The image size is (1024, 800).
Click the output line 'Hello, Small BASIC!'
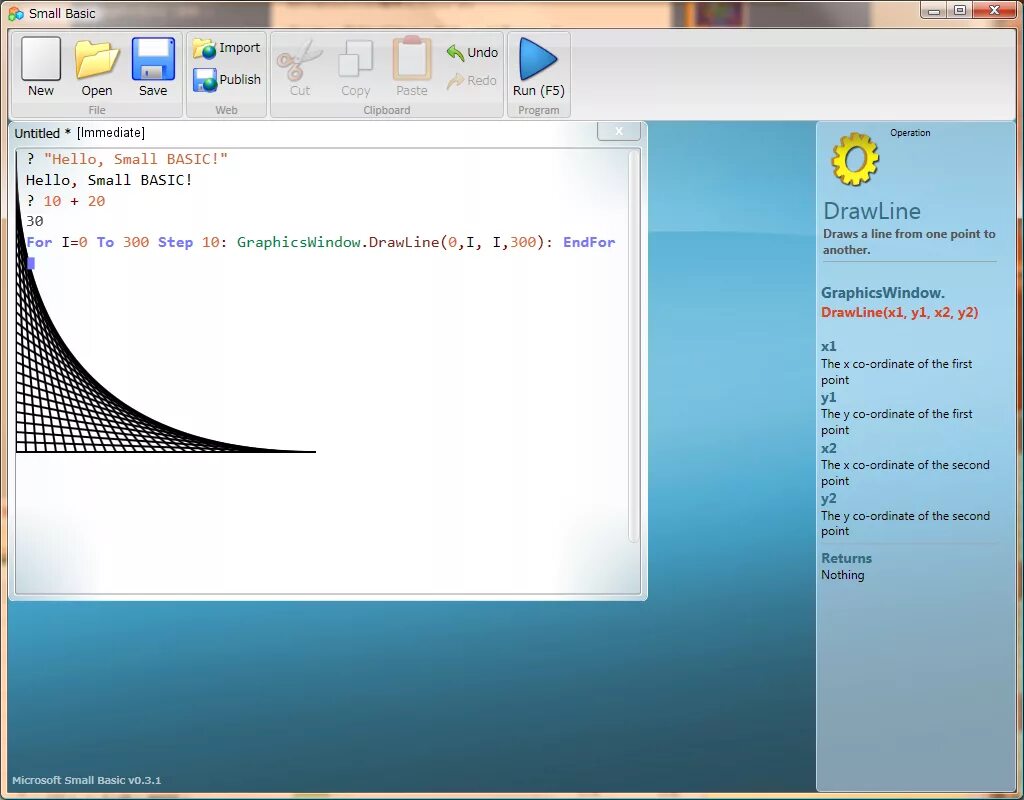tap(109, 180)
